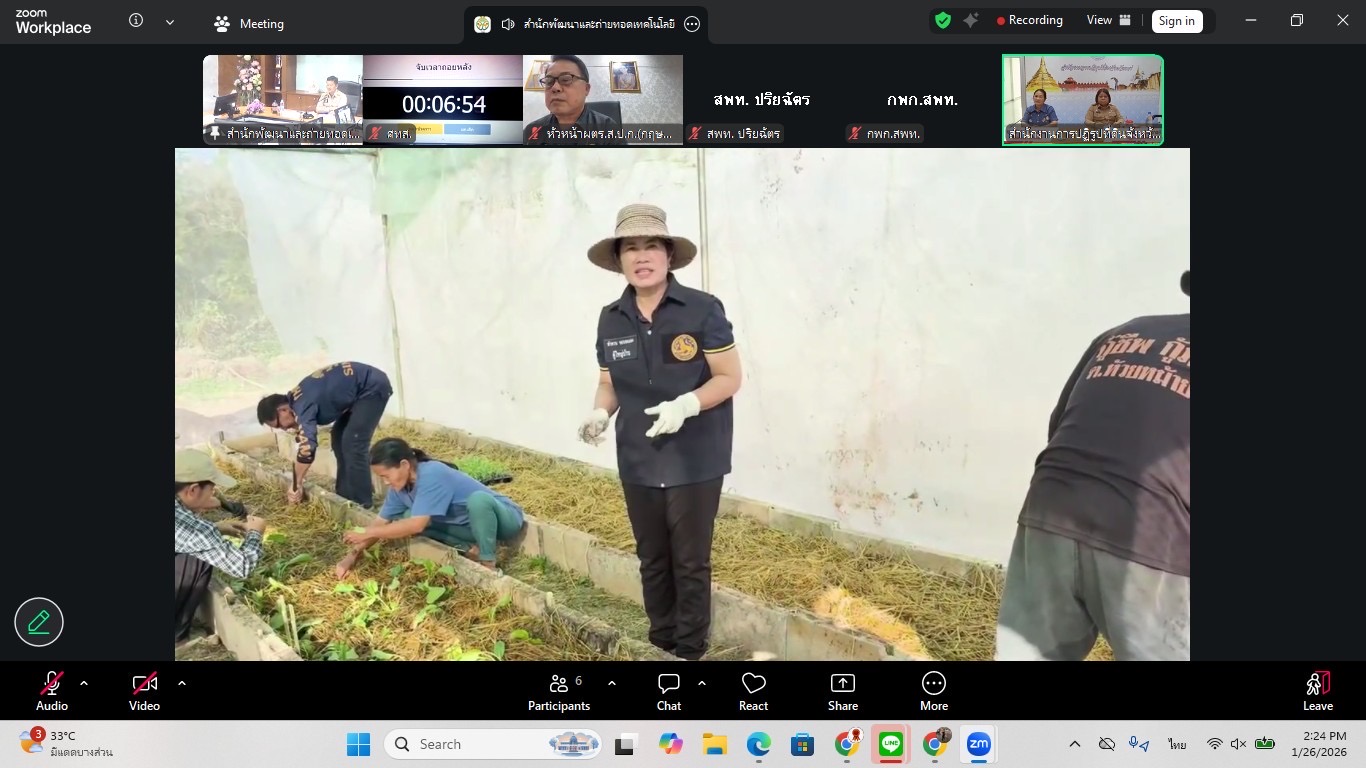Open the React reactions menu
Image resolution: width=1366 pixels, height=768 pixels.
753,690
